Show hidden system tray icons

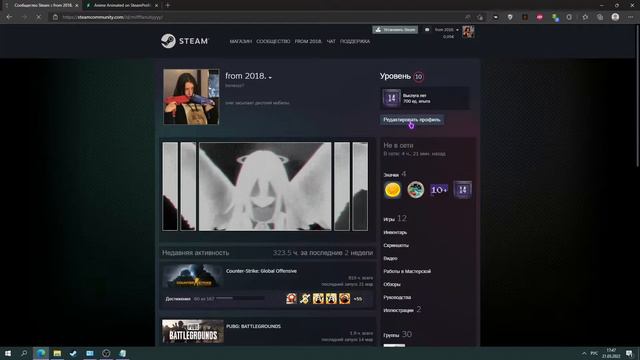coord(584,353)
